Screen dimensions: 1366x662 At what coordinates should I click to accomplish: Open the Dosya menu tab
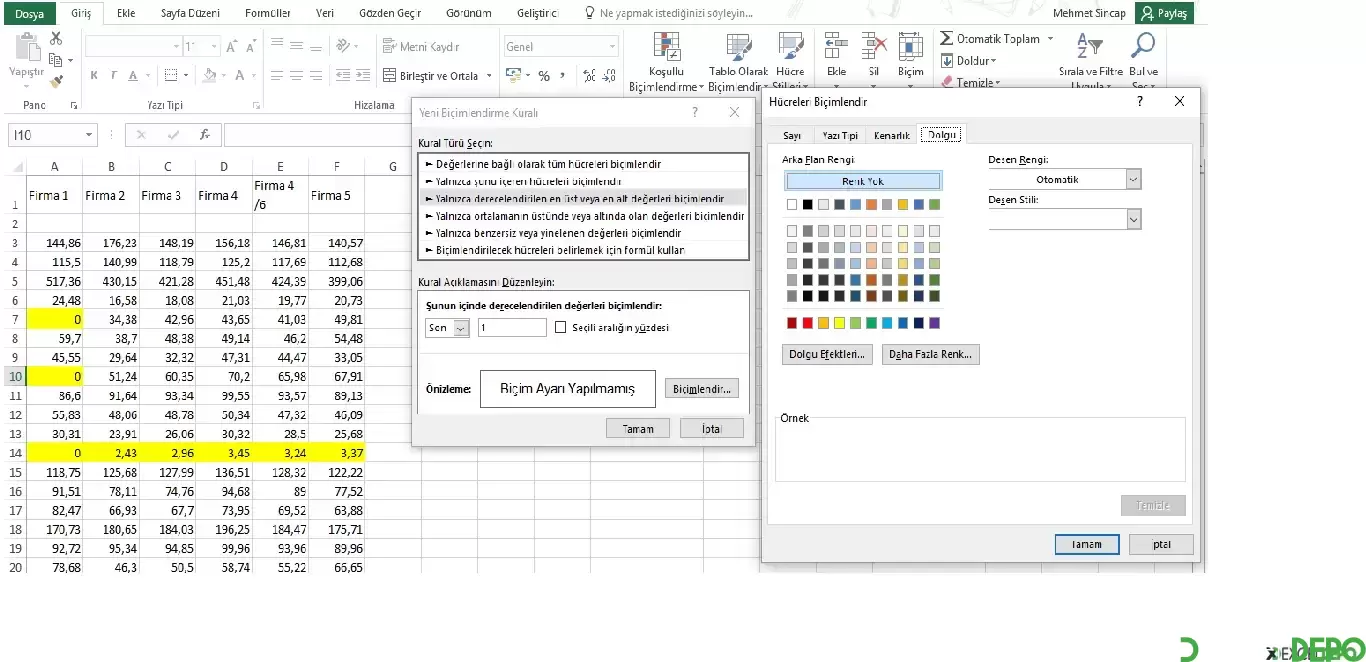[x=30, y=13]
